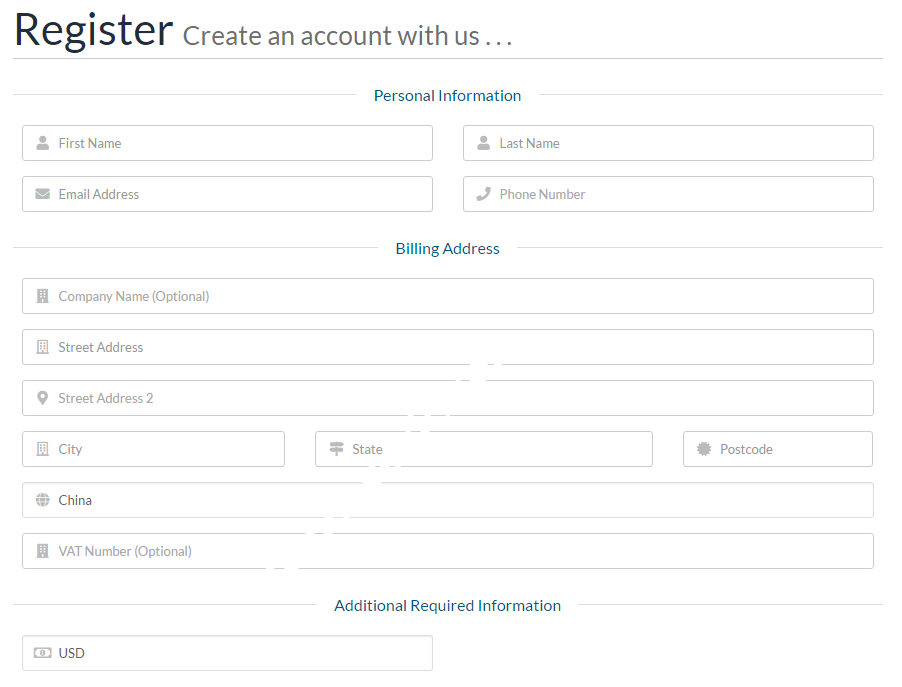This screenshot has width=902, height=687.
Task: Click the money bill icon beside USD
Action: [x=42, y=653]
